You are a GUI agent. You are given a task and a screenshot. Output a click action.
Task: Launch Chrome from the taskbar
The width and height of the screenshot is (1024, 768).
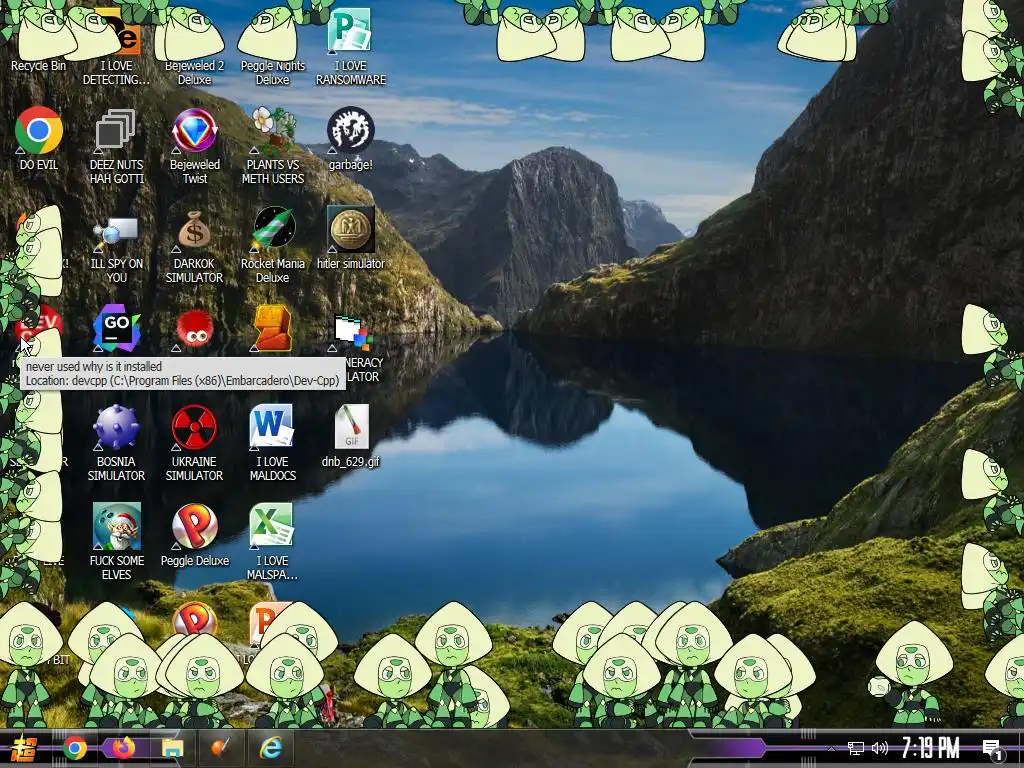click(x=75, y=748)
